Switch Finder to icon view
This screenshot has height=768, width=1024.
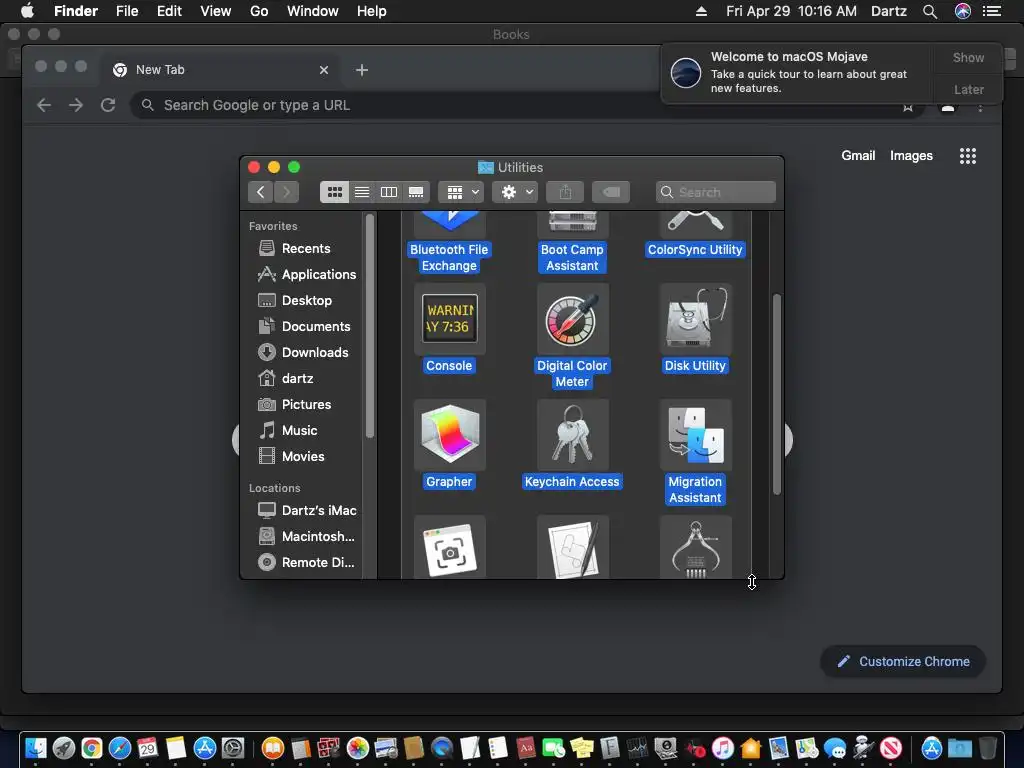(x=334, y=192)
